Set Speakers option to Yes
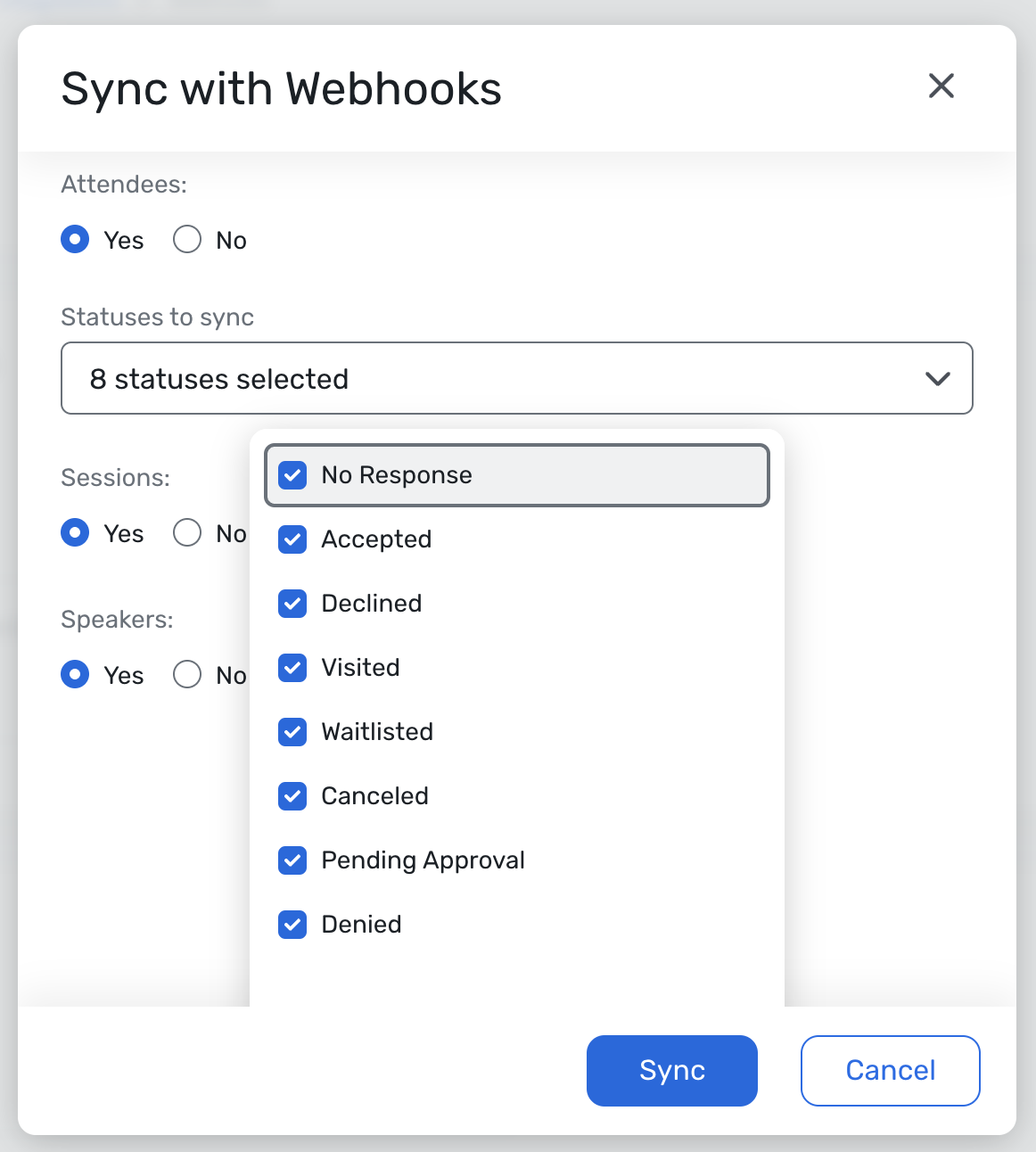Screen dimensions: 1036x1152 tap(75, 675)
